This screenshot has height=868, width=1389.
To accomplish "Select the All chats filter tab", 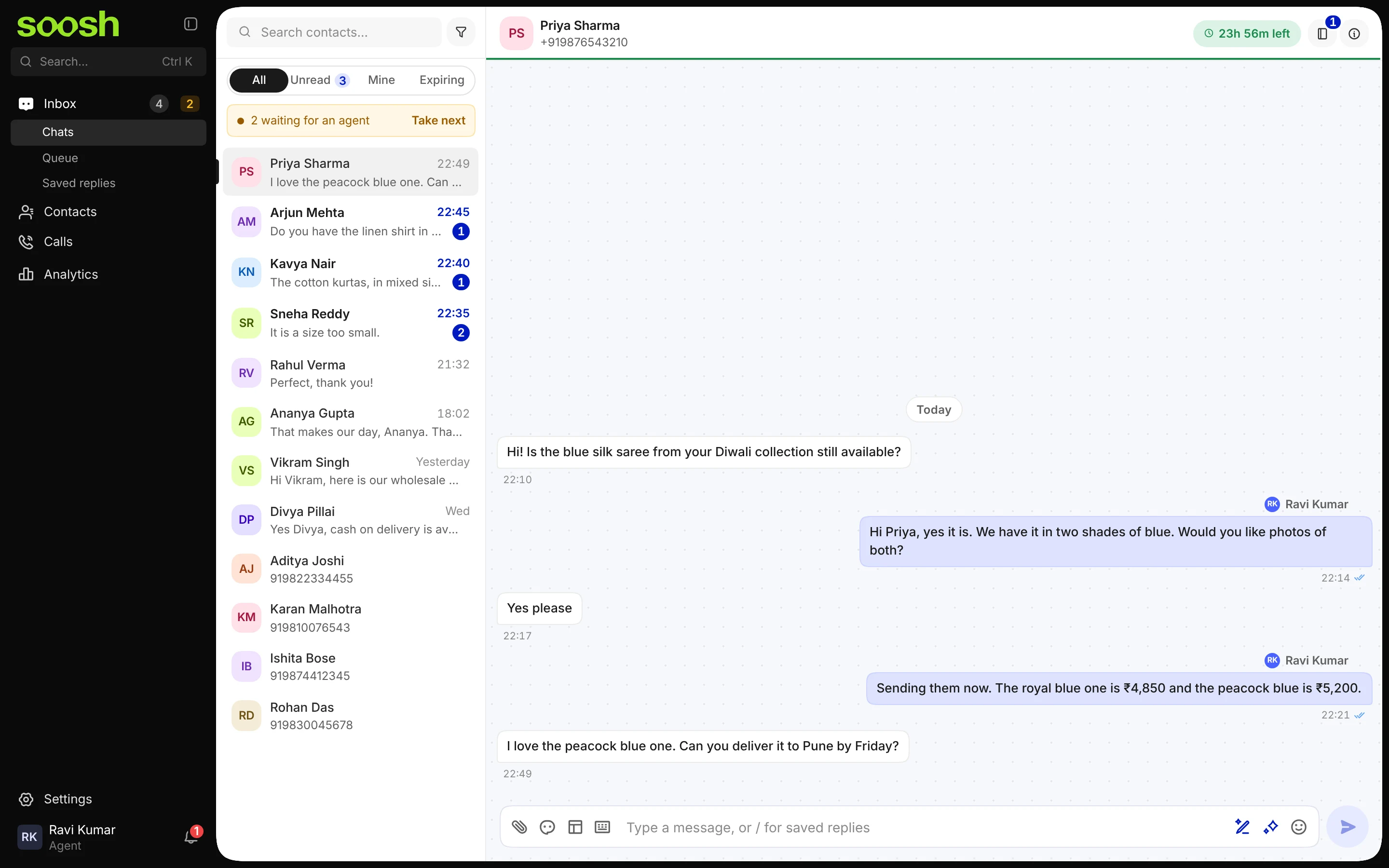I will coord(259,80).
